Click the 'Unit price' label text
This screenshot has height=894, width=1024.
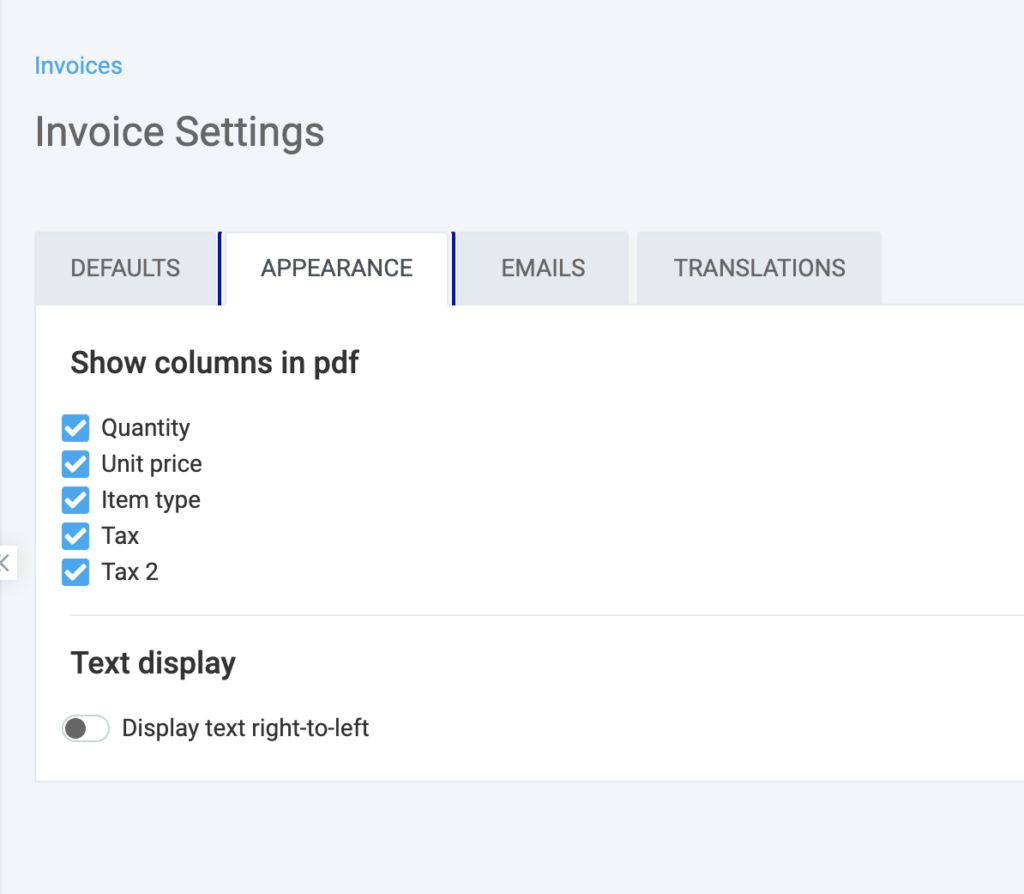coord(151,464)
